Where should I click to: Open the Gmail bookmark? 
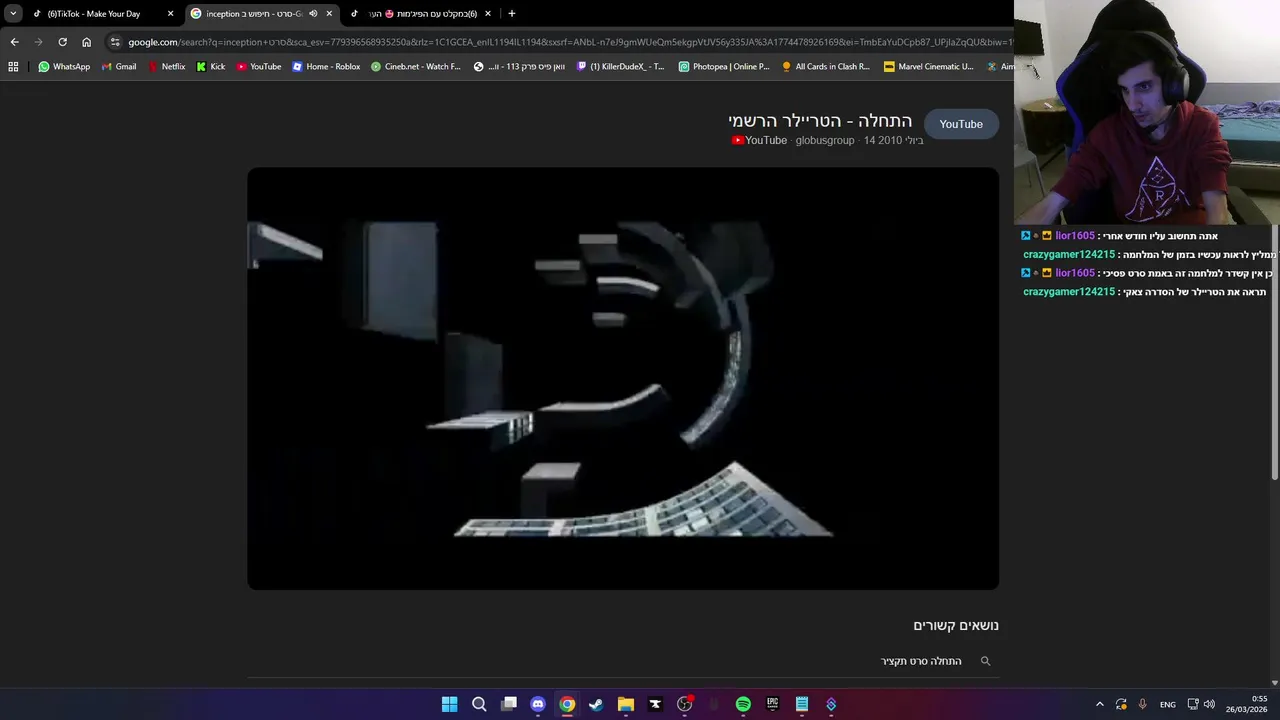tap(119, 67)
